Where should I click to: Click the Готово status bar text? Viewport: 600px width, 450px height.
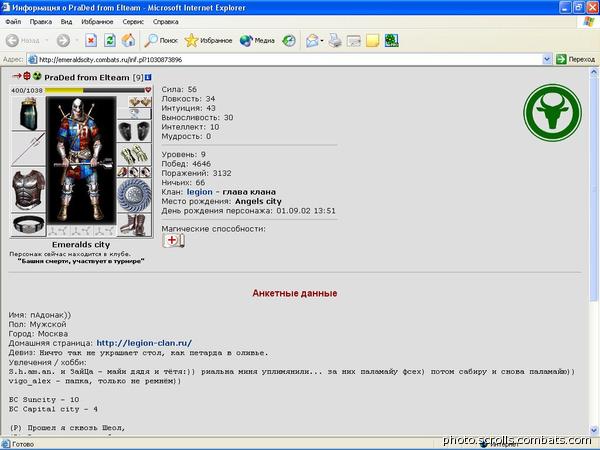pyautogui.click(x=23, y=444)
